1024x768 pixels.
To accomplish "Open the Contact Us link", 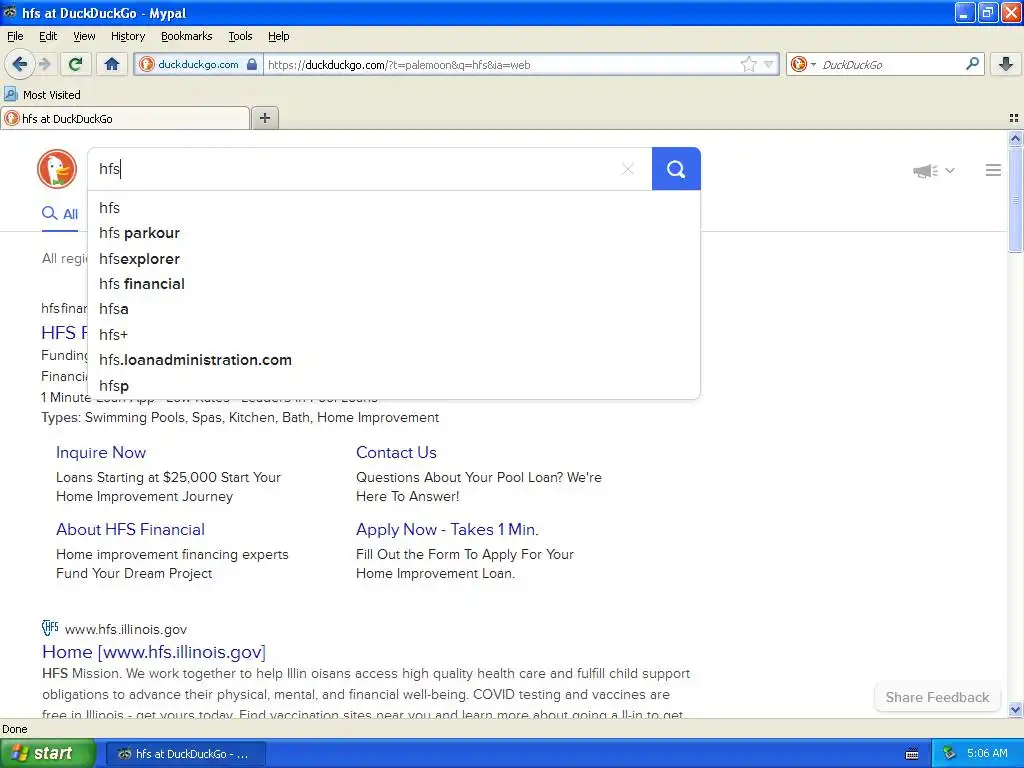I will 396,453.
